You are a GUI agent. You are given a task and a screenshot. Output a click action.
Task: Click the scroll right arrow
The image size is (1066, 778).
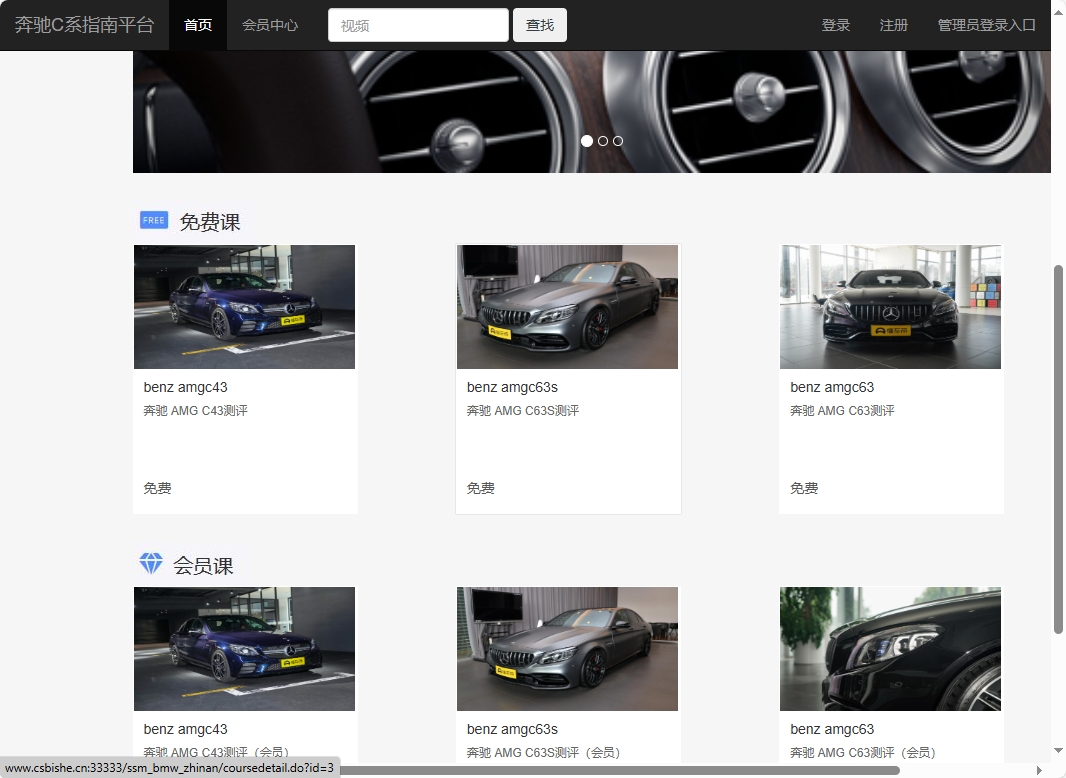click(x=1039, y=771)
